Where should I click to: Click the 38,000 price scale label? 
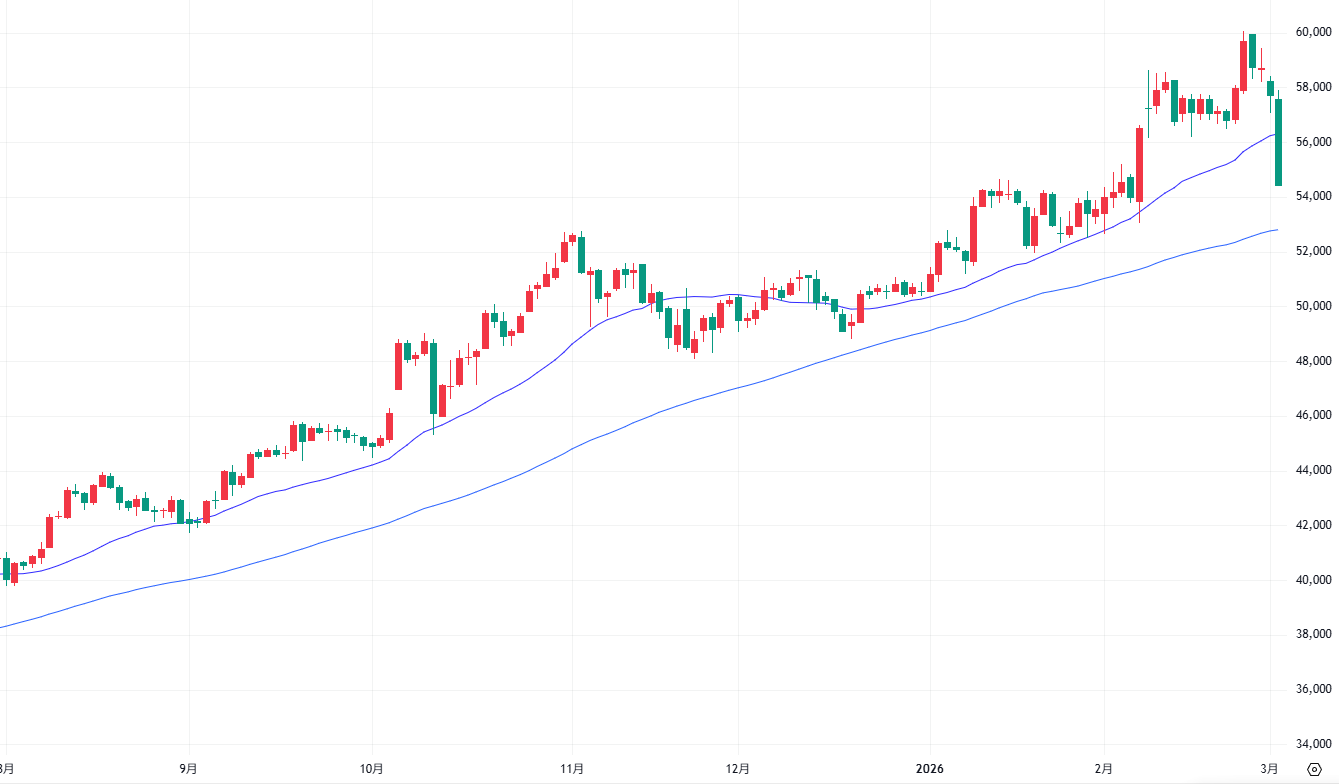coord(1311,634)
